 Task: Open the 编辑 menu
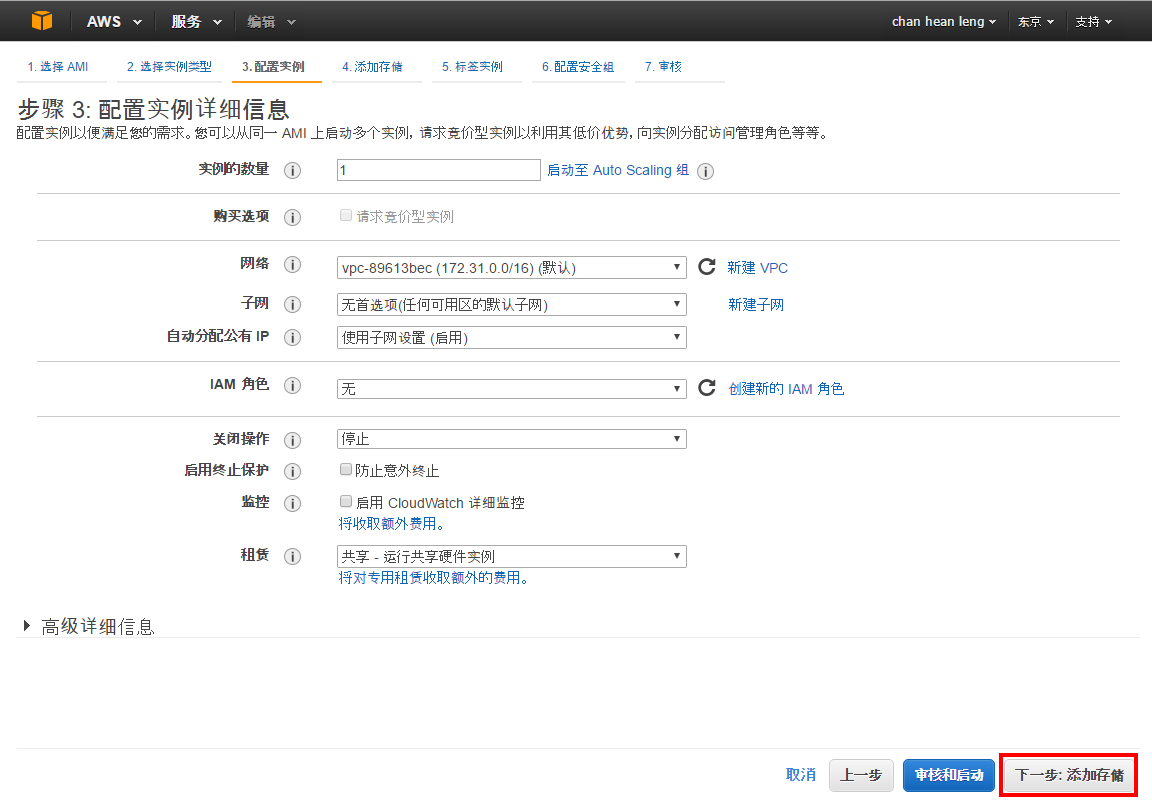point(271,21)
